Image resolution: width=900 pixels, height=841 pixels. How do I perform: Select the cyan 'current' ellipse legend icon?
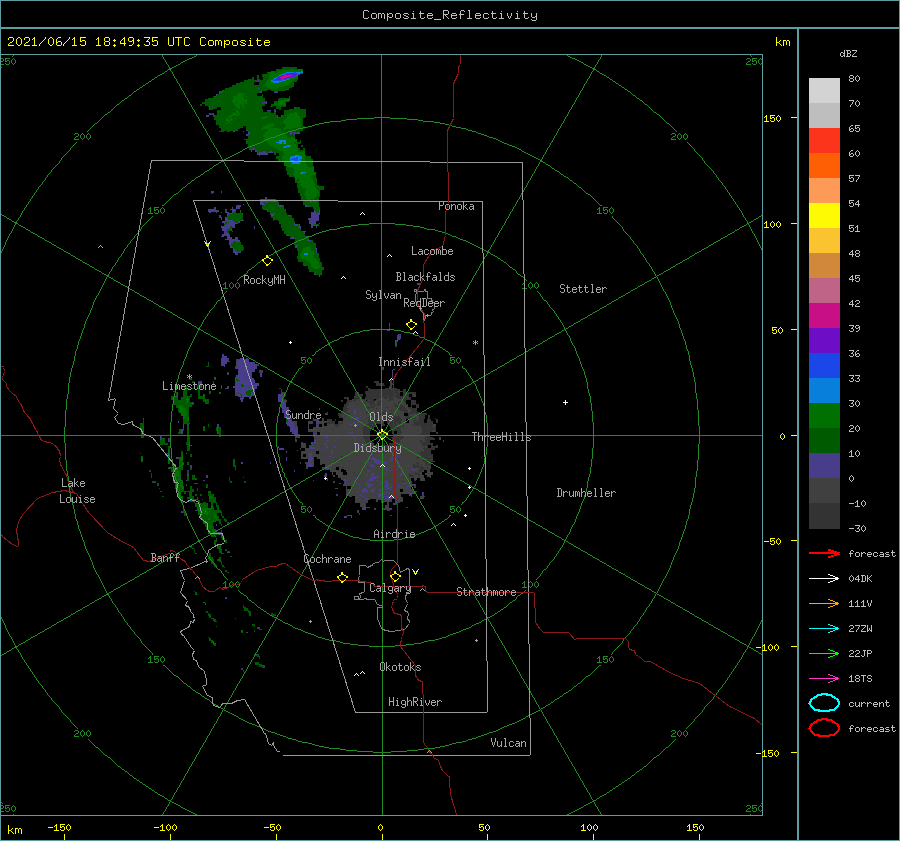pyautogui.click(x=824, y=703)
